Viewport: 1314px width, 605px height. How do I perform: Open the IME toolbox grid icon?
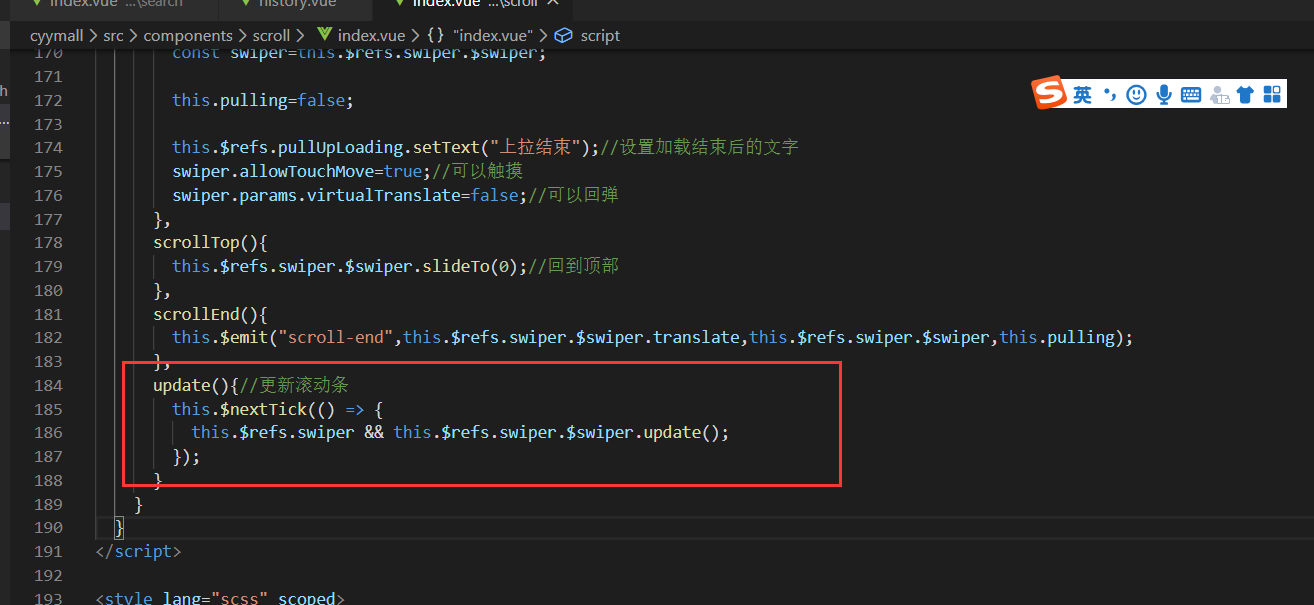tap(1272, 95)
